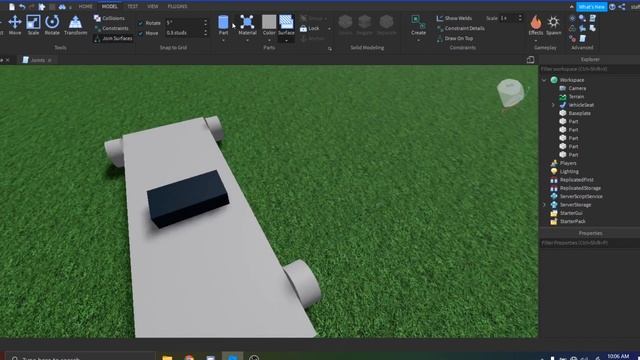640x360 pixels.
Task: Select StarterGui in Explorer
Action: (x=571, y=213)
